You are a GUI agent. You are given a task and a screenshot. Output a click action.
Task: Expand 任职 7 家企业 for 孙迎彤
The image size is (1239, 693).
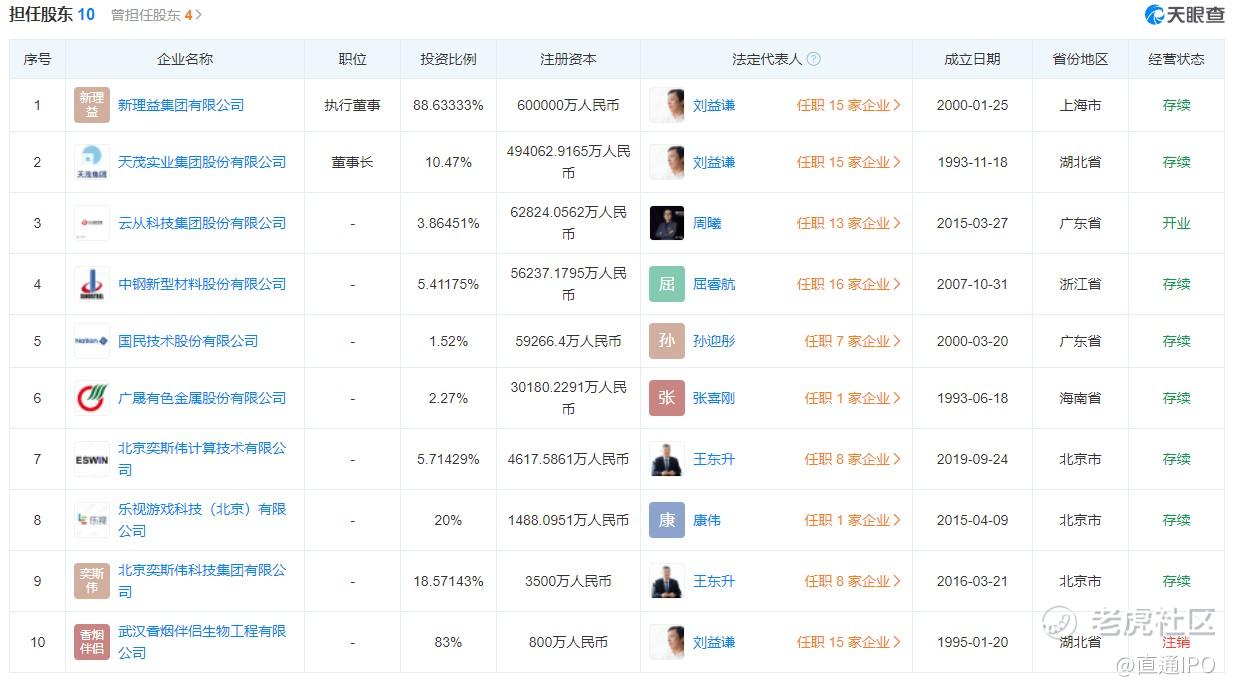[x=853, y=341]
